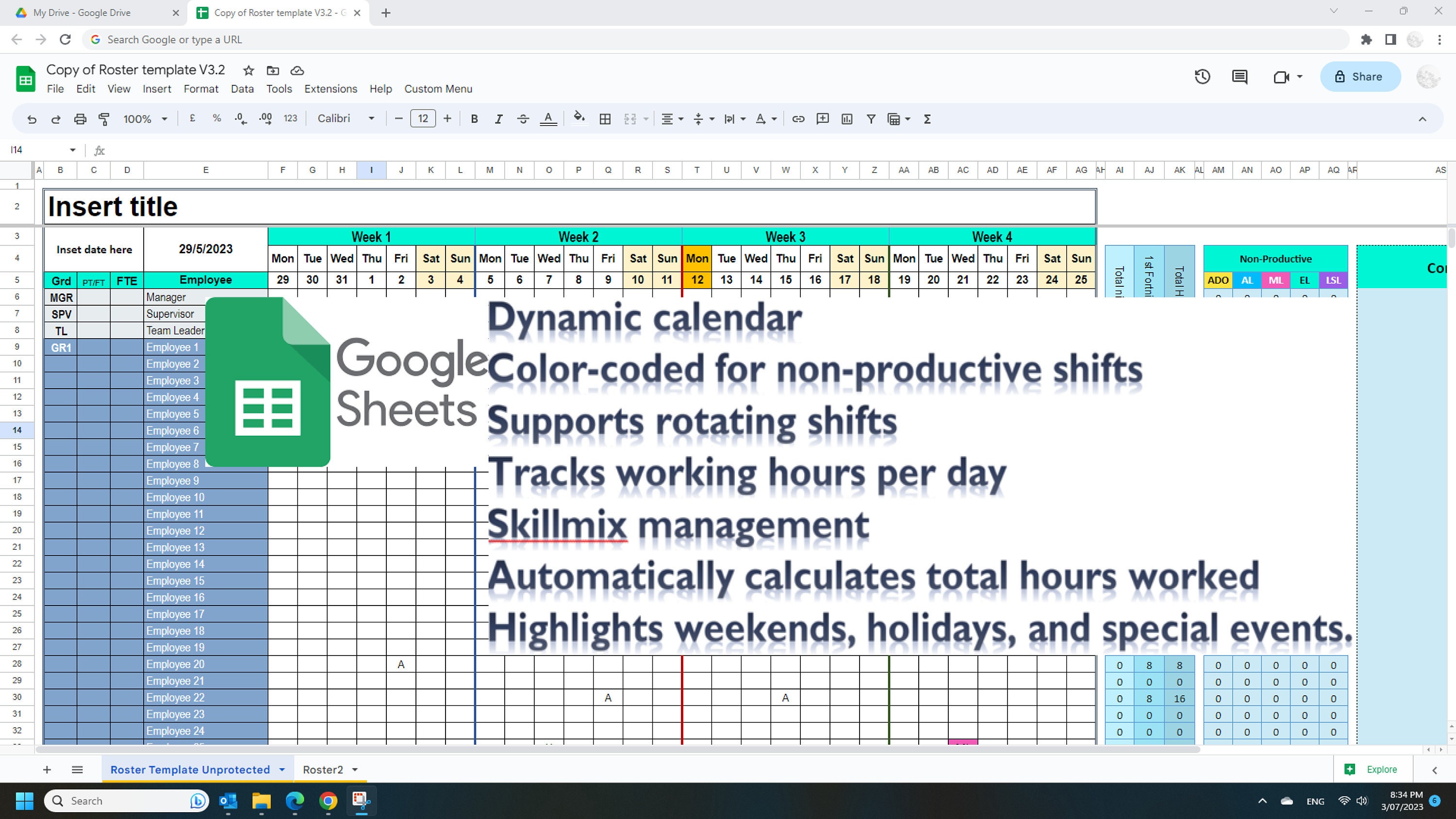Open the Format menu
The height and width of the screenshot is (819, 1456).
tap(200, 89)
